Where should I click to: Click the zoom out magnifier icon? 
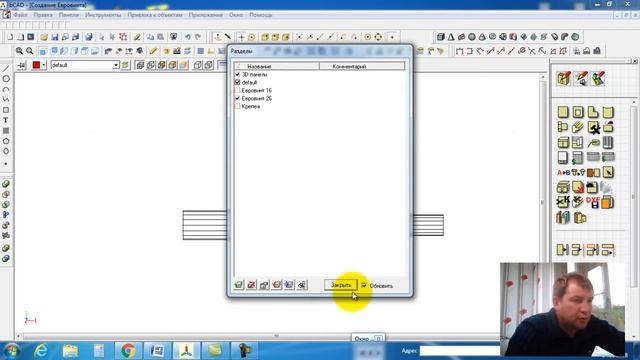(x=29, y=51)
